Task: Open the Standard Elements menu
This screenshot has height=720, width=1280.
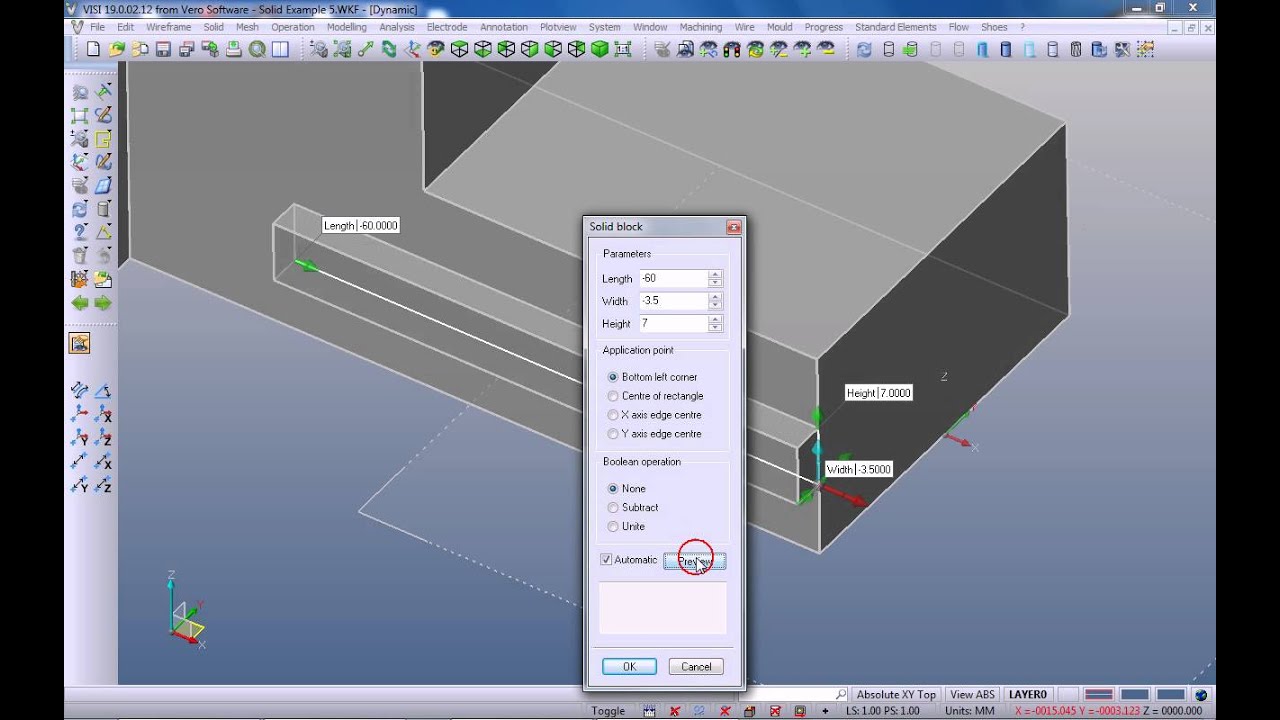Action: click(896, 27)
